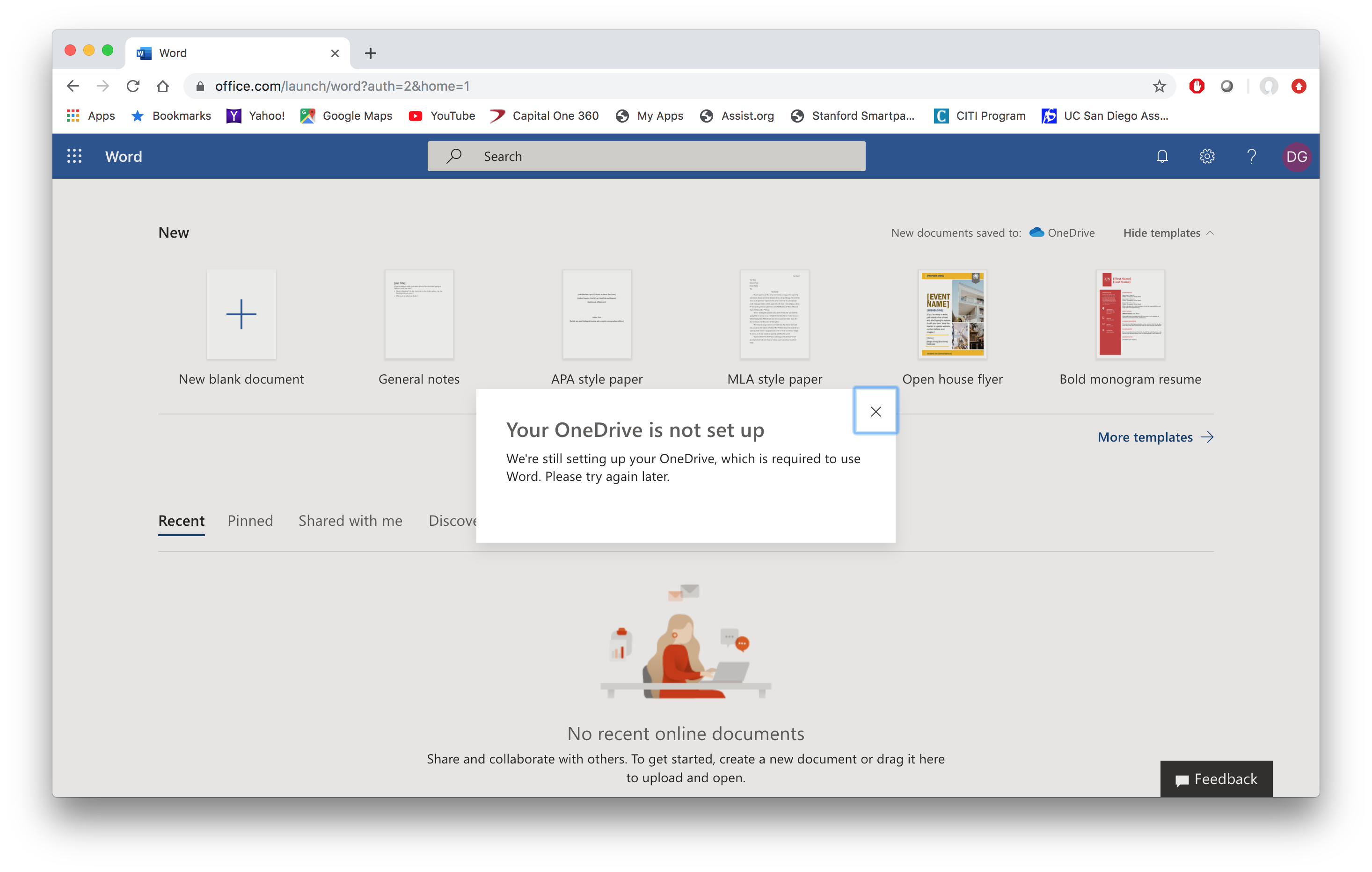
Task: Select the Word browser tab
Action: pos(237,53)
